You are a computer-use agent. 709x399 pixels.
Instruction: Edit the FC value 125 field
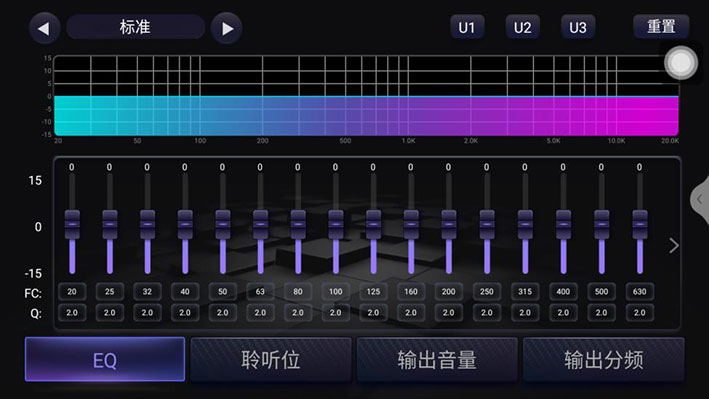point(373,292)
